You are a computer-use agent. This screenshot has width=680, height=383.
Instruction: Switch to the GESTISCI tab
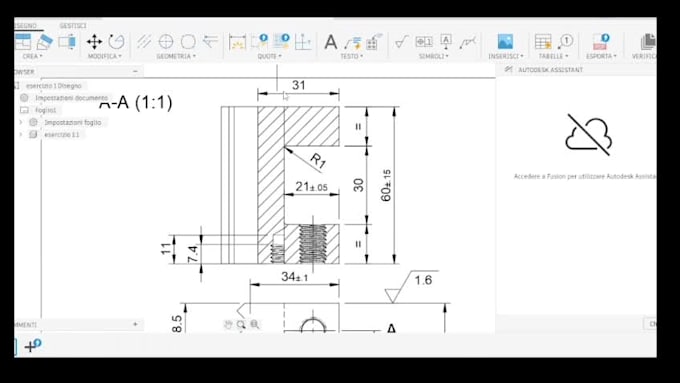coord(73,26)
